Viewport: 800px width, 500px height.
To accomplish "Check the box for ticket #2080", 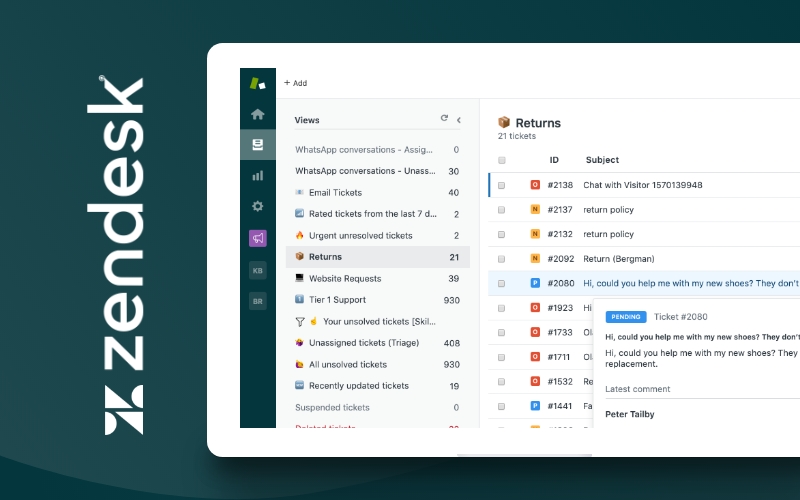I will coord(502,283).
